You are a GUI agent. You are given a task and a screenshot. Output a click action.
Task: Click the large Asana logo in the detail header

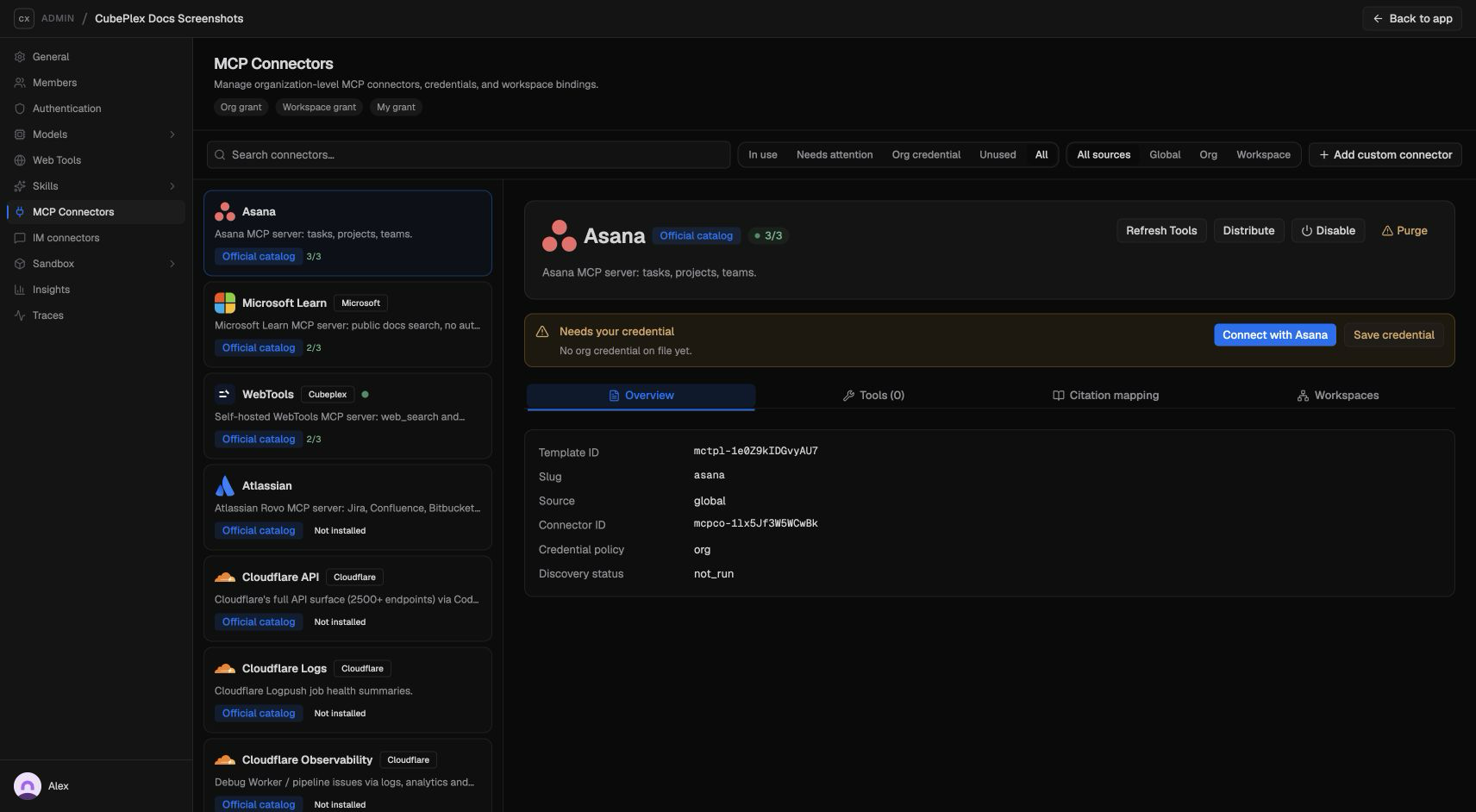(559, 235)
